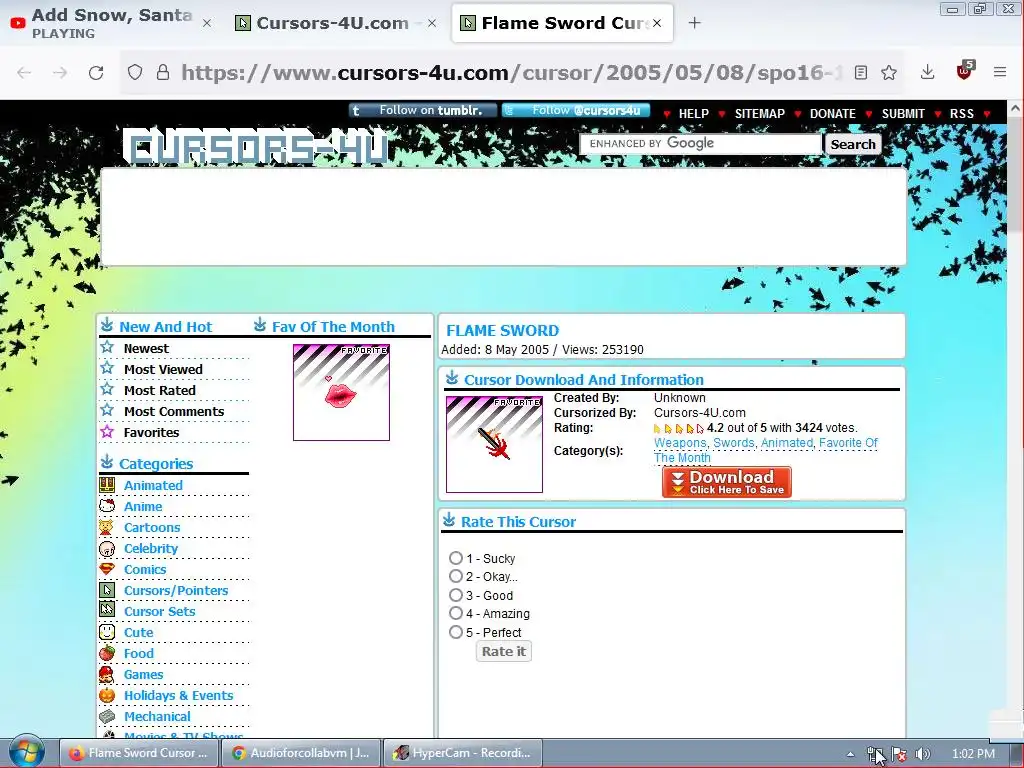The height and width of the screenshot is (768, 1024).
Task: Click the star icon beside Newest
Action: [107, 347]
